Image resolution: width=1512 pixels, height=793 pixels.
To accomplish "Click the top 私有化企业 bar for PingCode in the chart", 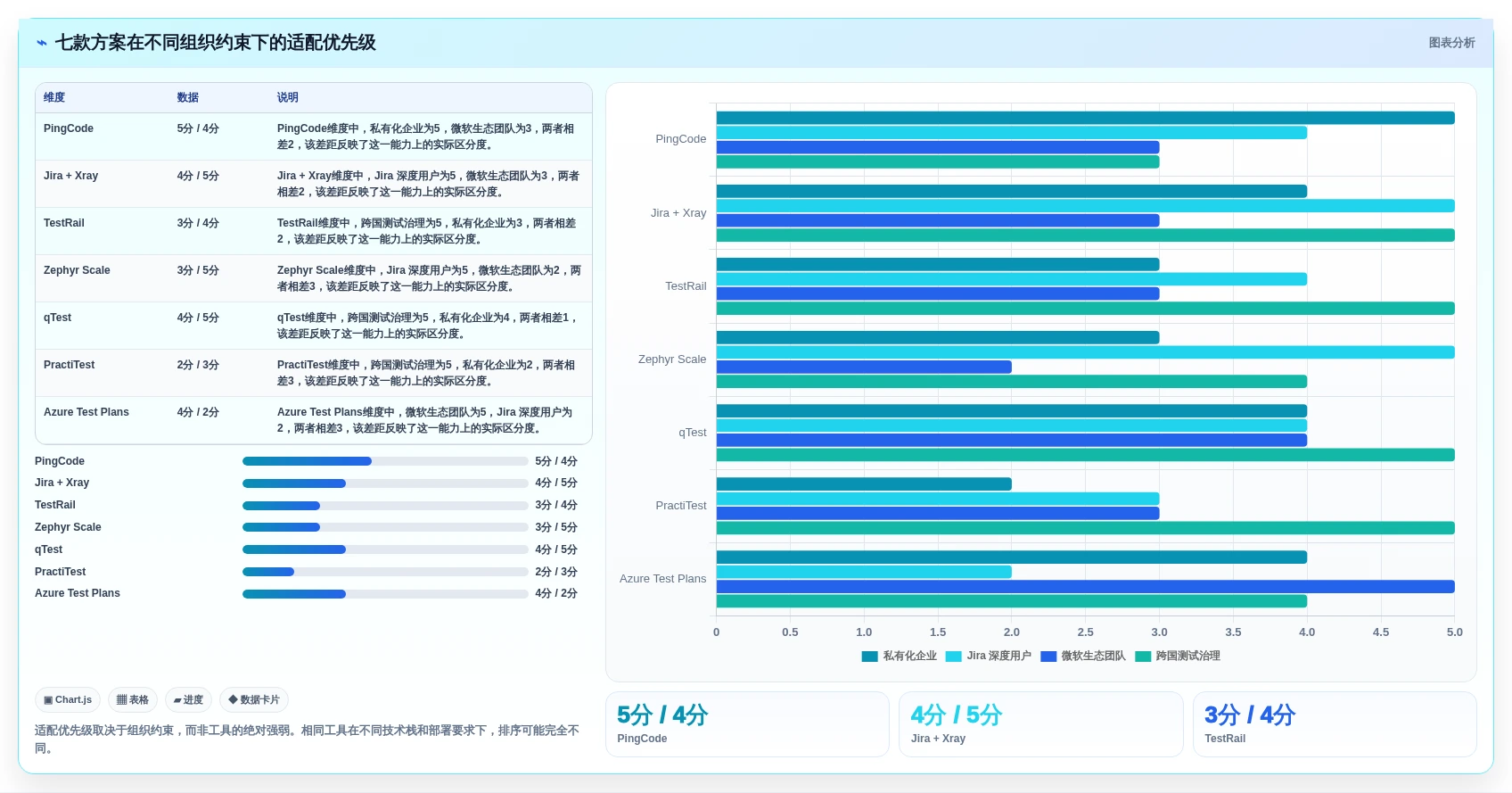I will tap(1085, 118).
